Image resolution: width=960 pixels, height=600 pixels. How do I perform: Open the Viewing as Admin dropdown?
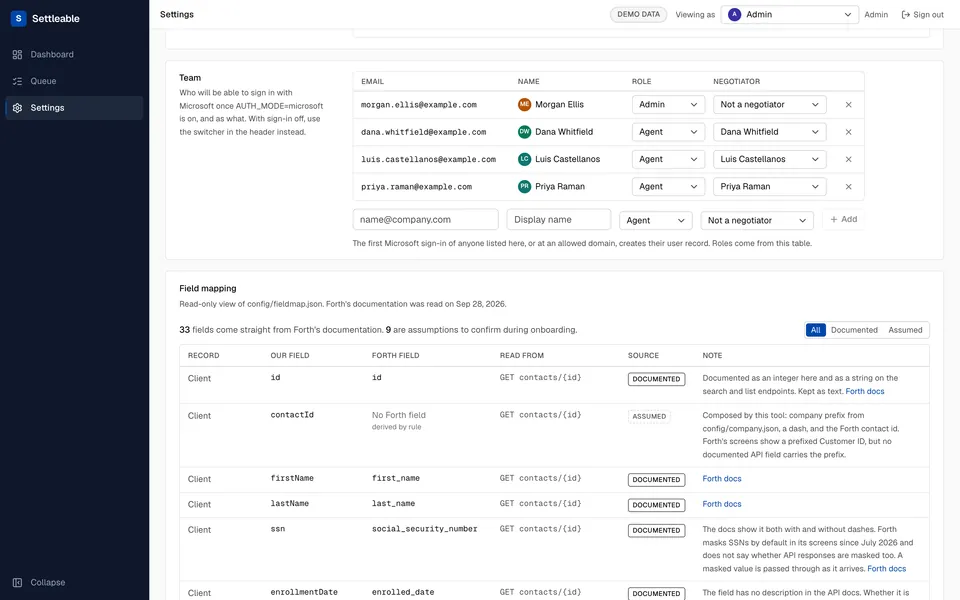pyautogui.click(x=790, y=14)
